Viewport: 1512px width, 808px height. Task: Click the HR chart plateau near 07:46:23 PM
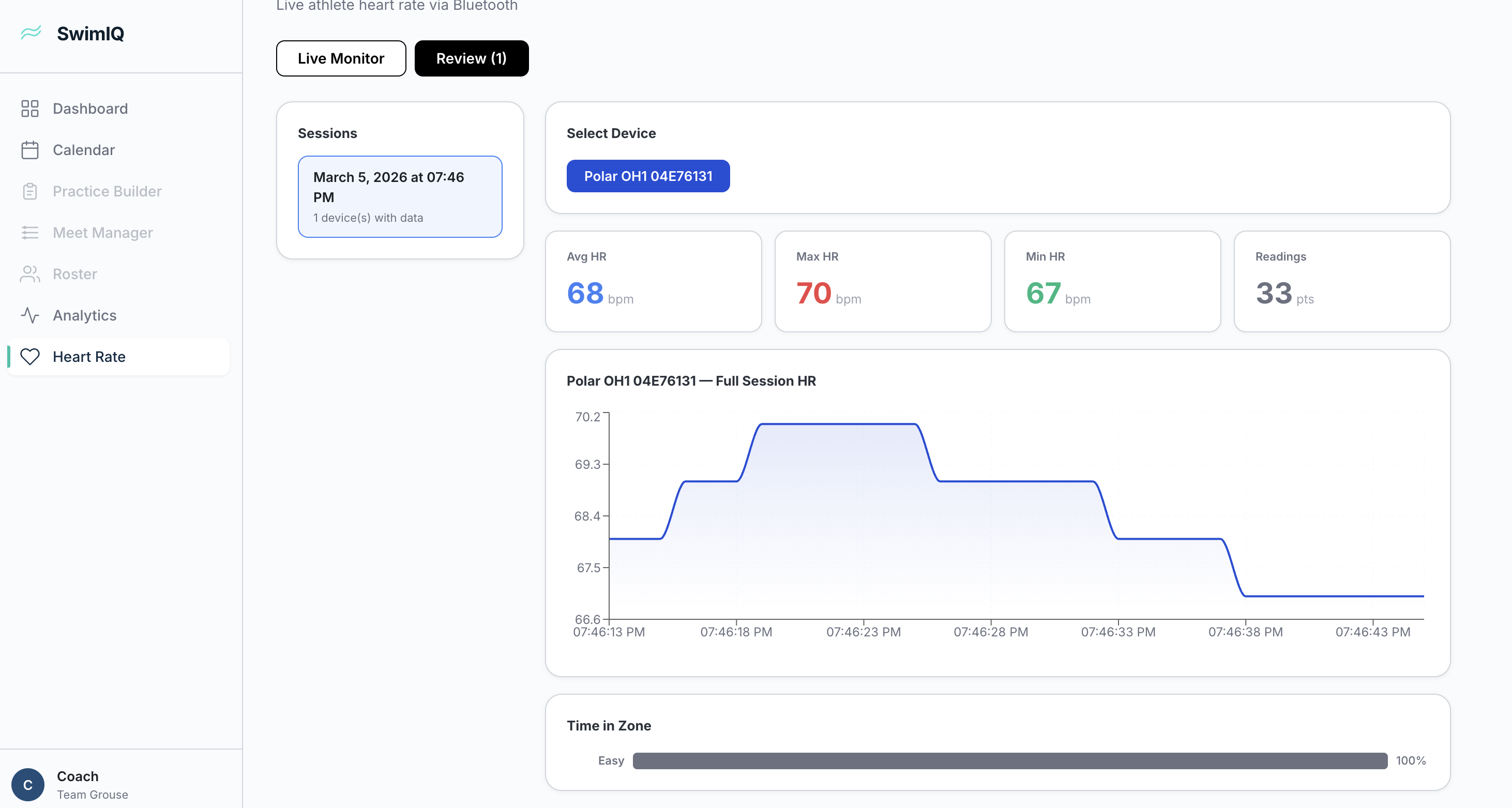[863, 424]
